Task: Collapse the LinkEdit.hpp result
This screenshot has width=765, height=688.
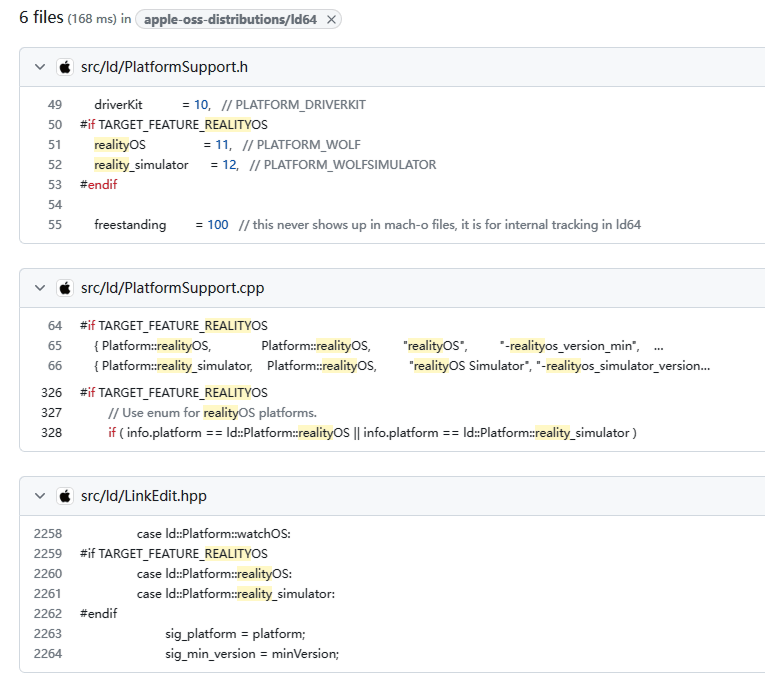Action: coord(40,496)
